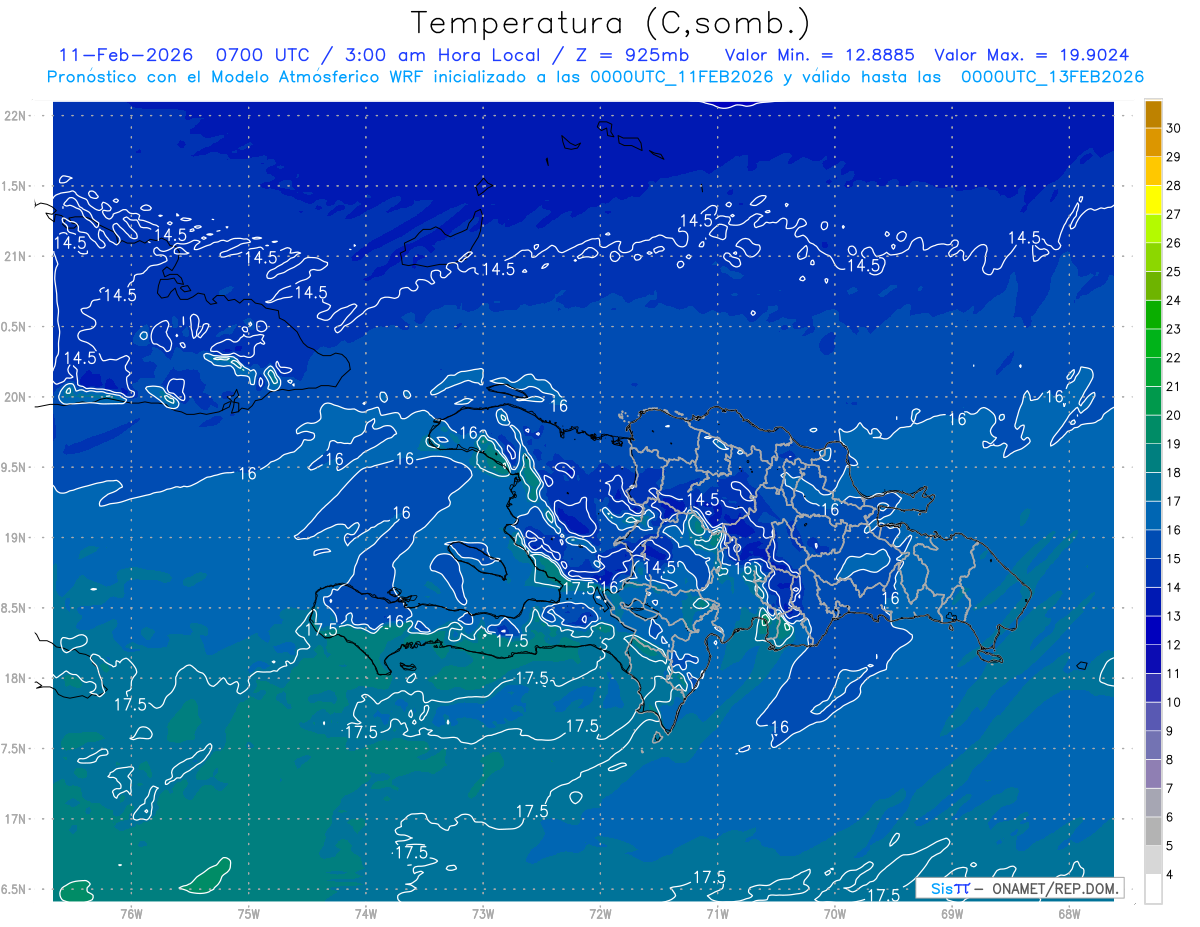Click the "18N" latitude axis label
Screen dimensions: 1200x927
pos(17,678)
